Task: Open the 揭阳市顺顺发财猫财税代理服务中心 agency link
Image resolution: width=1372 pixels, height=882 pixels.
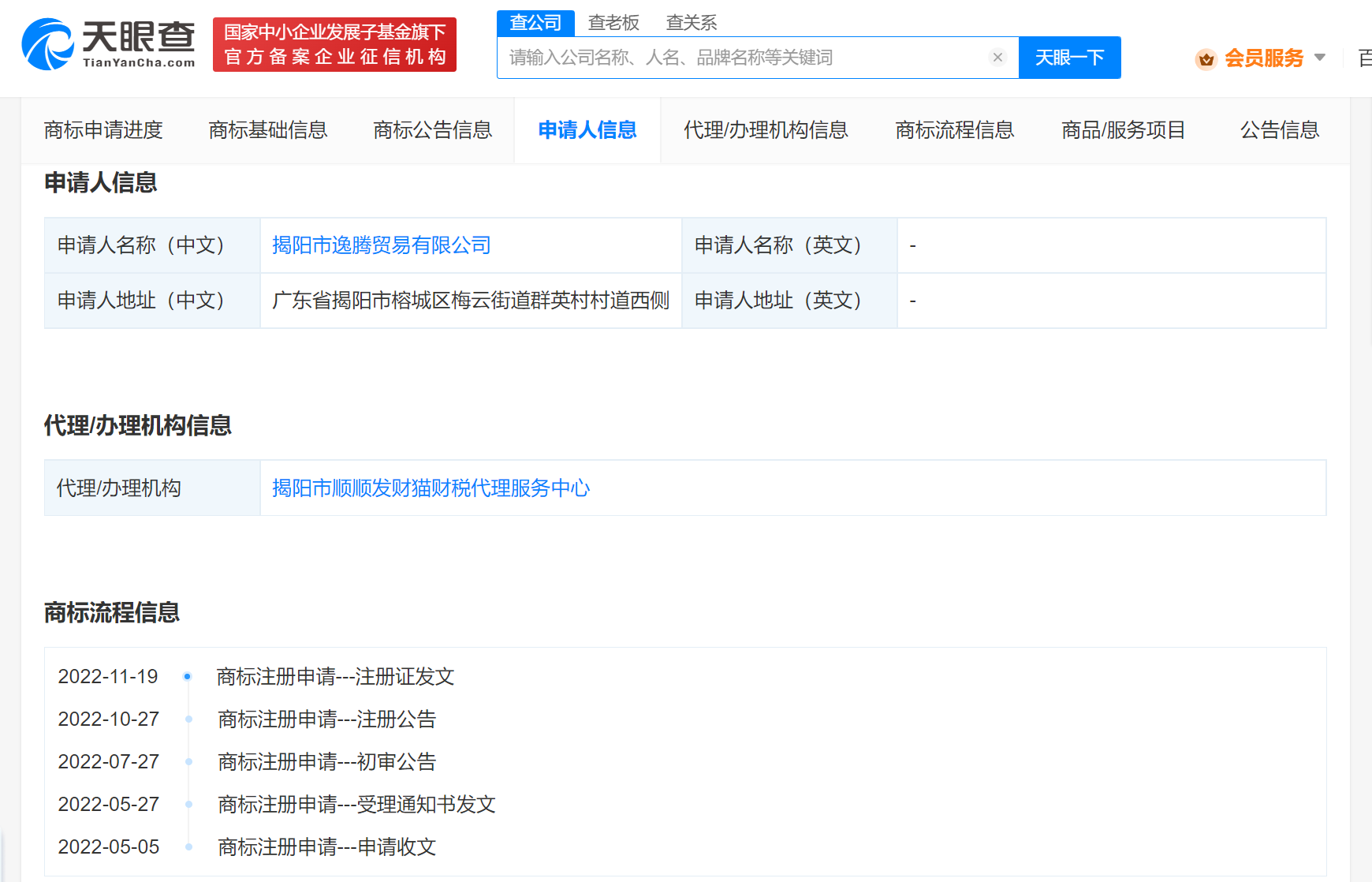Action: tap(431, 488)
